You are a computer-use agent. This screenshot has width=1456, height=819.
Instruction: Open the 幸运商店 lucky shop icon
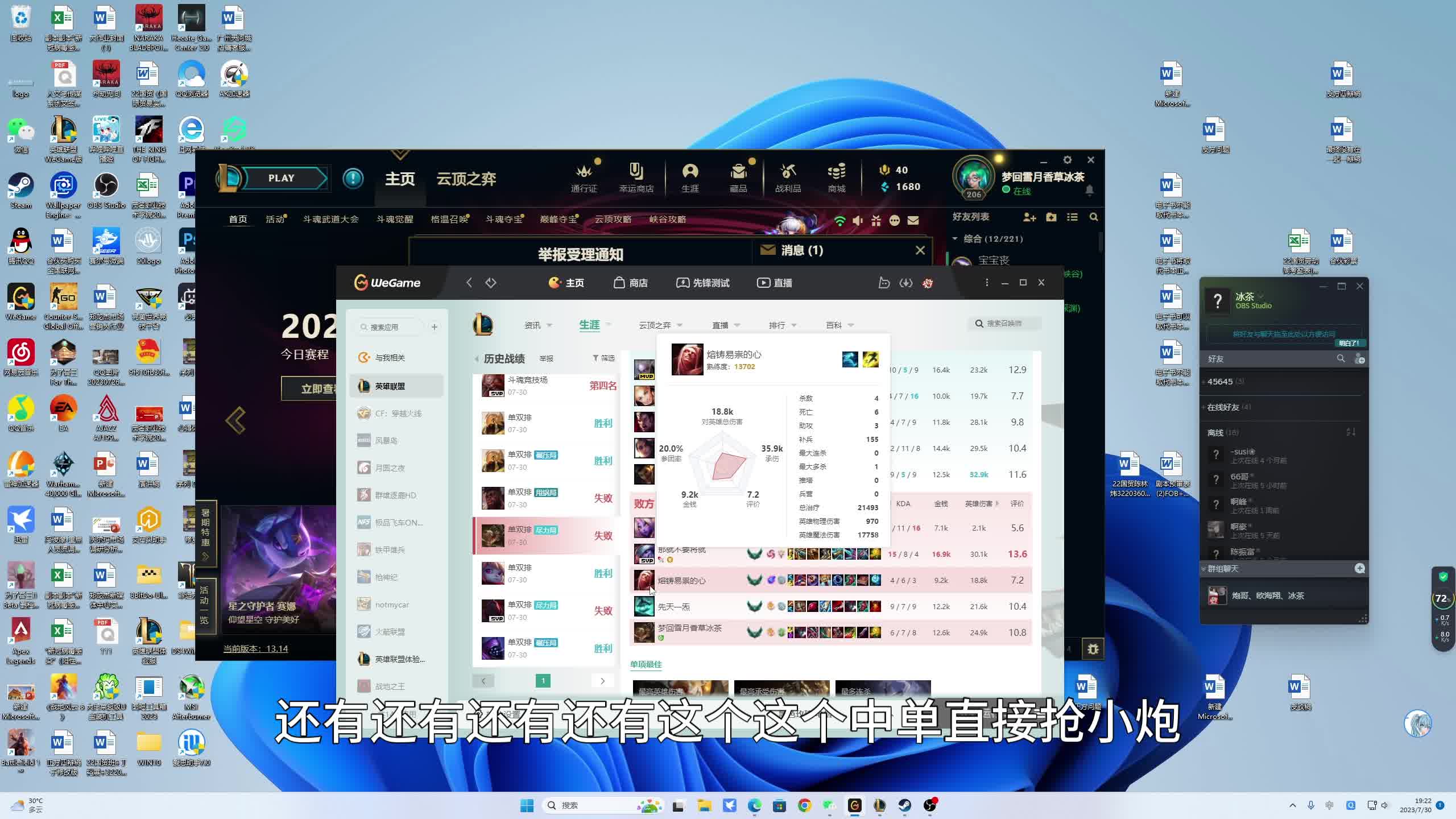click(x=636, y=177)
